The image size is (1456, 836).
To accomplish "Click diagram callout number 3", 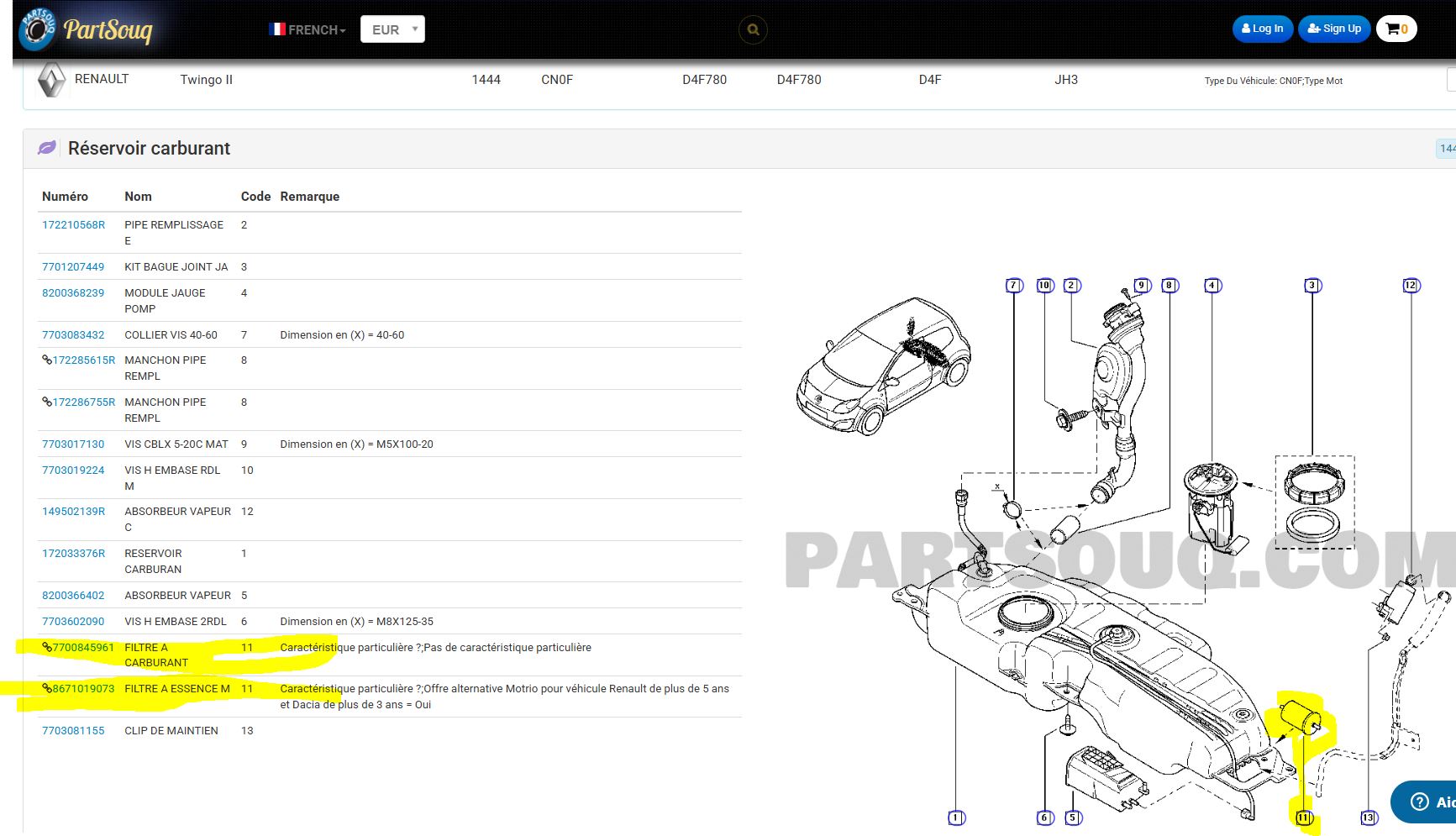I will tap(1312, 286).
